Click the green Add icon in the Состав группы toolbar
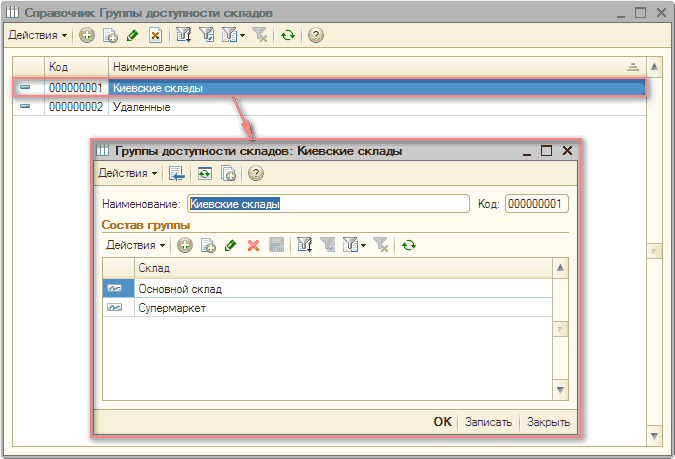This screenshot has width=675, height=459. [x=185, y=245]
